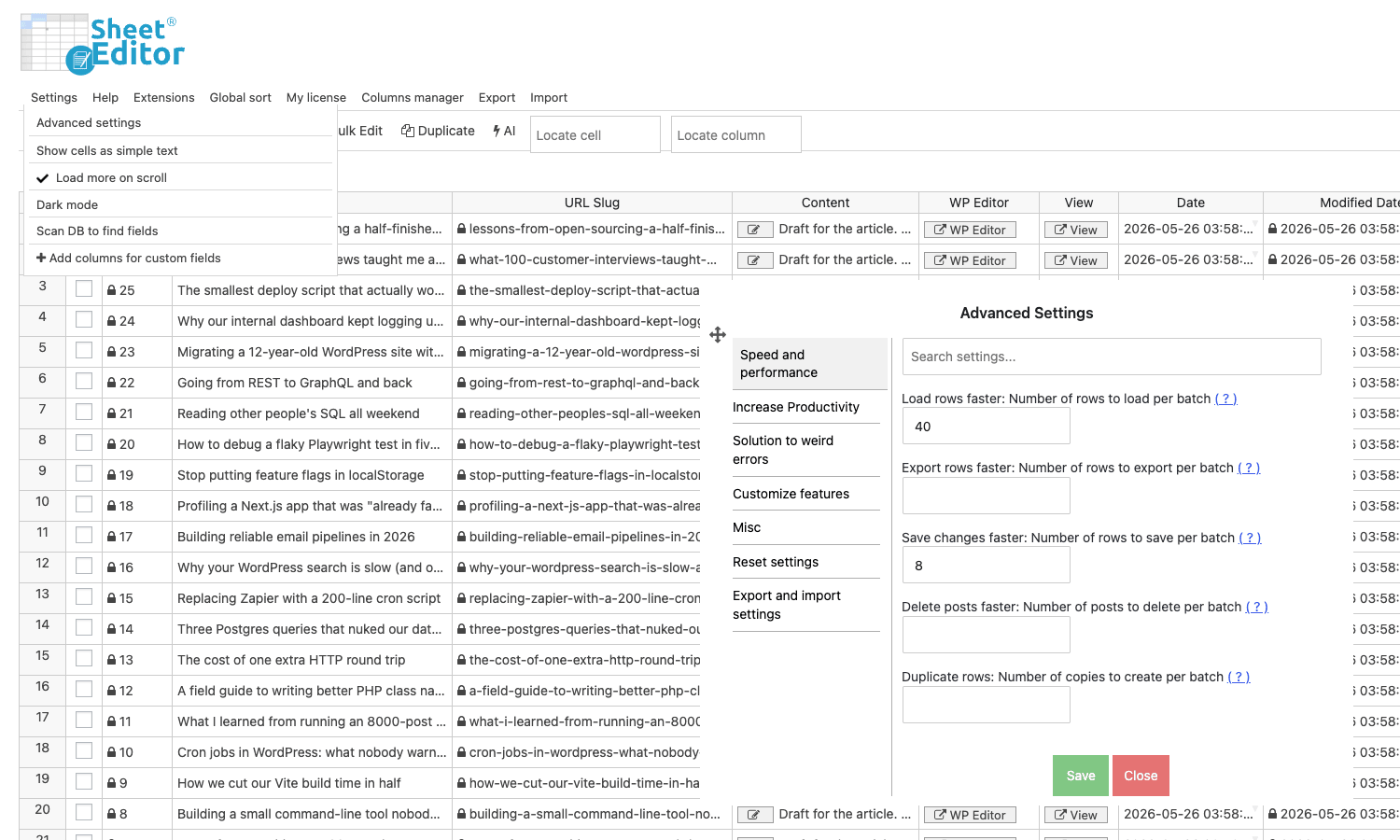Tick the checkbox for row 19
The image size is (1400, 840).
(84, 782)
